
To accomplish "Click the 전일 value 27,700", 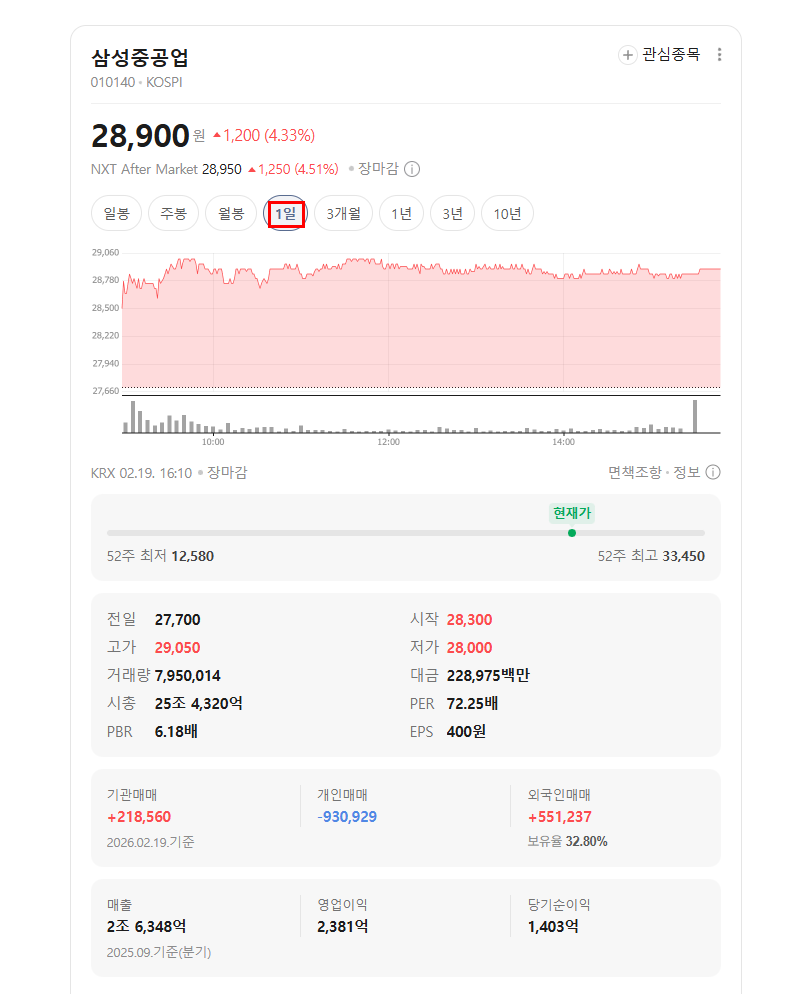I will coord(177,619).
